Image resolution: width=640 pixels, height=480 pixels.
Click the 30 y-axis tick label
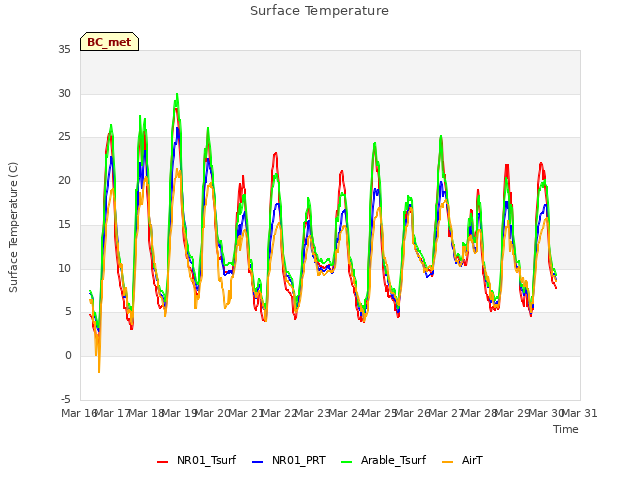point(64,93)
